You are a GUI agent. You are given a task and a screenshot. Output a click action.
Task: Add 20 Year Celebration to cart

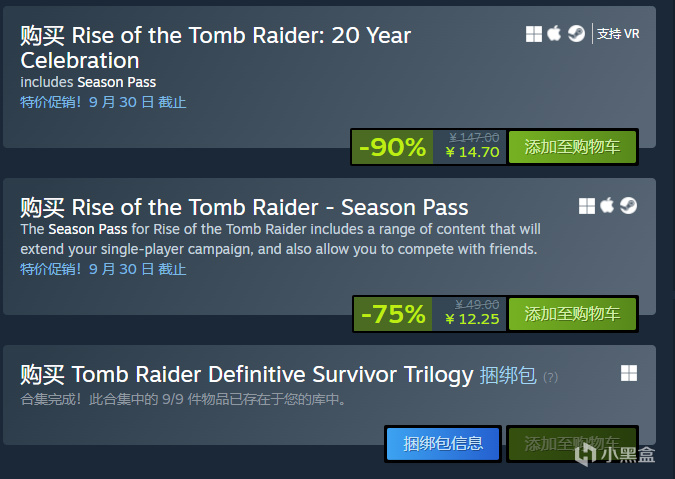572,147
